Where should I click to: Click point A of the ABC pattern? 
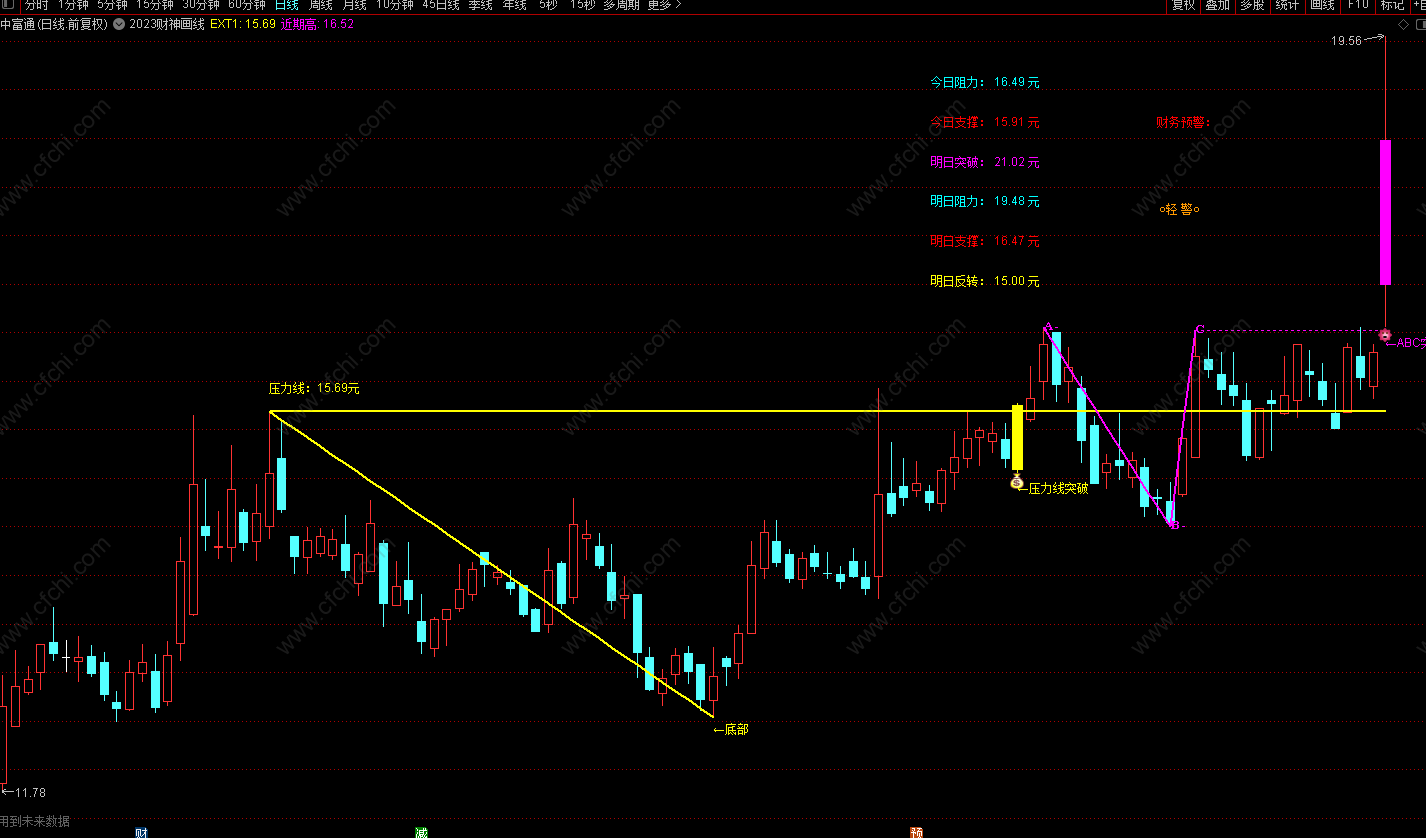pos(1047,326)
